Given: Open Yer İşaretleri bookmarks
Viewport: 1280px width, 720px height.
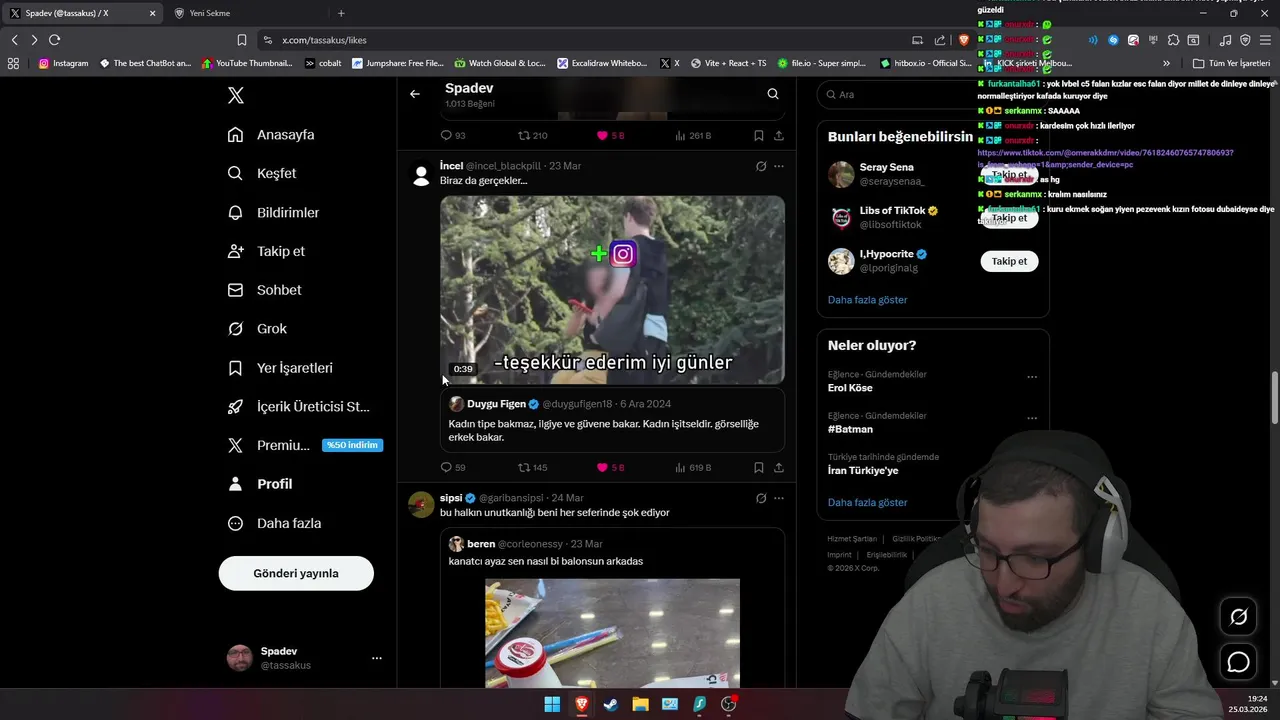Looking at the screenshot, I should click(x=280, y=368).
